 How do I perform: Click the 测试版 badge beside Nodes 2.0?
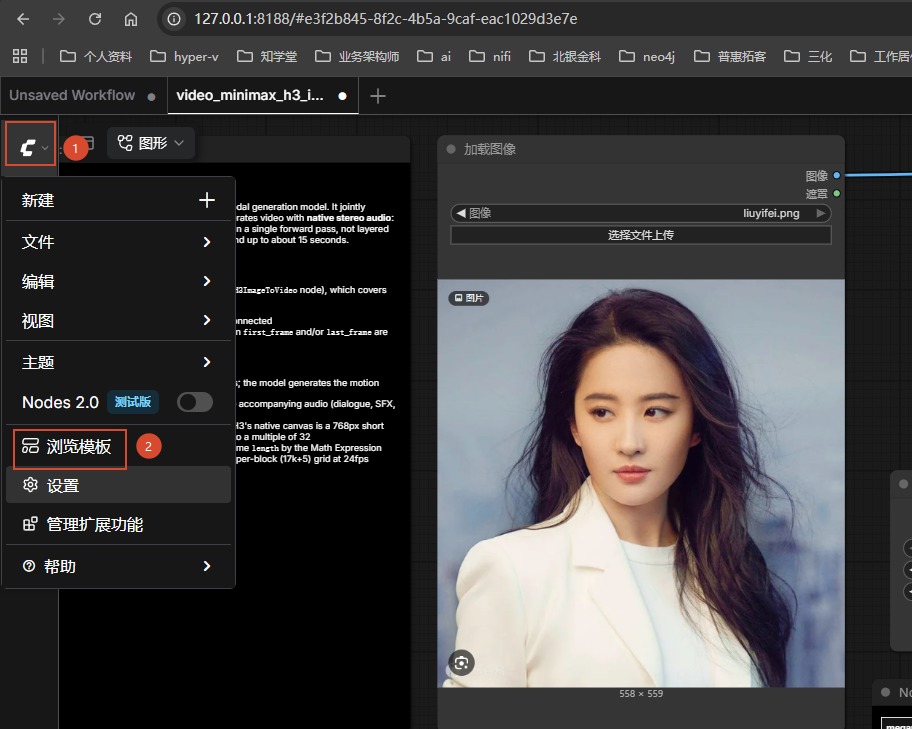pyautogui.click(x=133, y=402)
